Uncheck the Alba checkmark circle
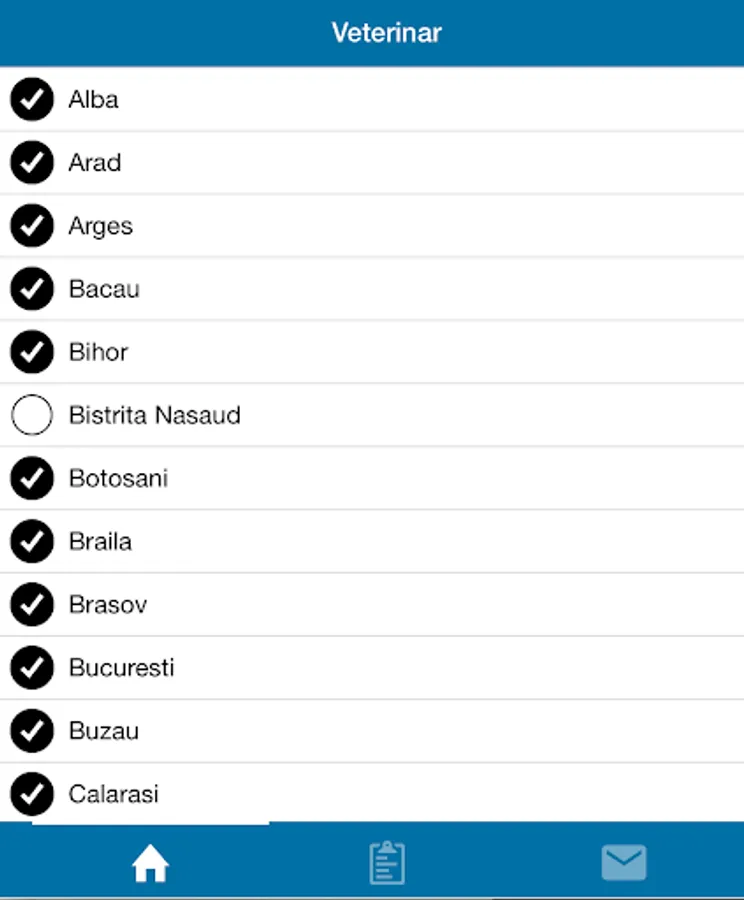This screenshot has width=744, height=900. pos(32,99)
